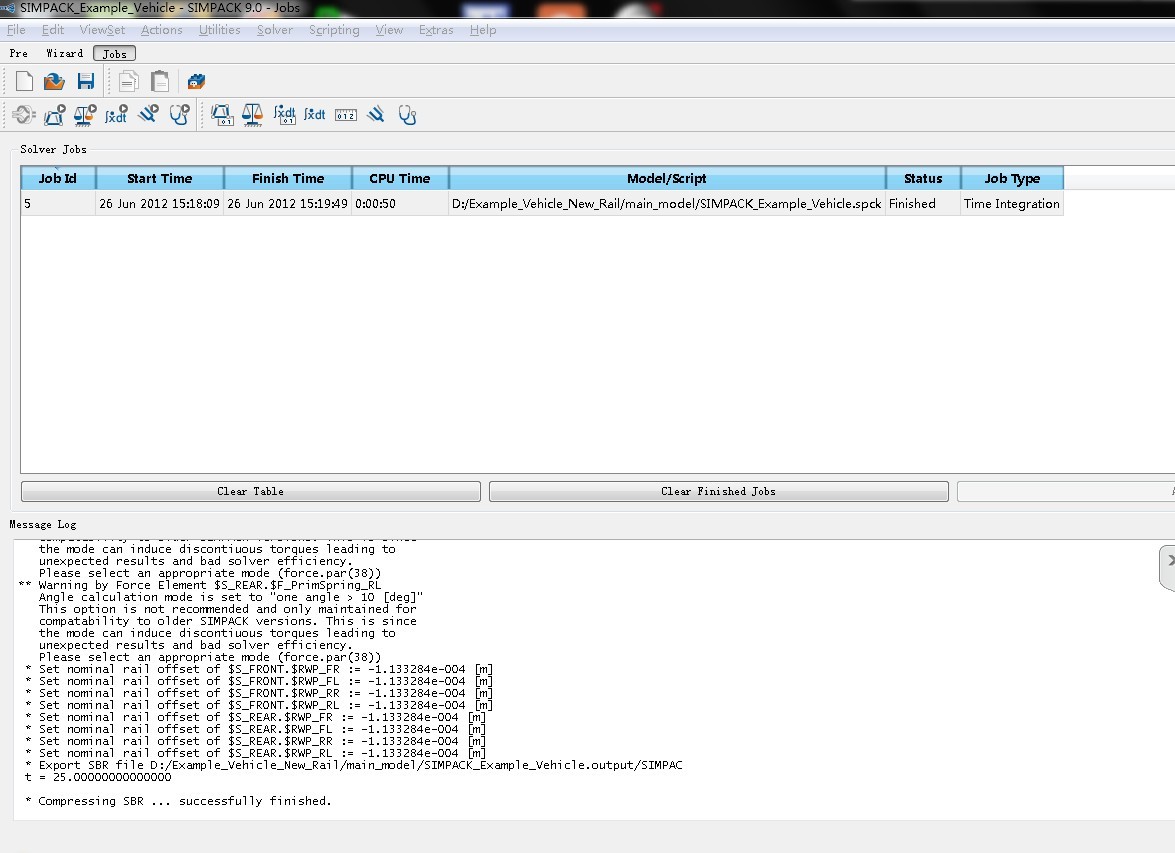Click the 't = 25.00000000000000' log line

click(97, 777)
